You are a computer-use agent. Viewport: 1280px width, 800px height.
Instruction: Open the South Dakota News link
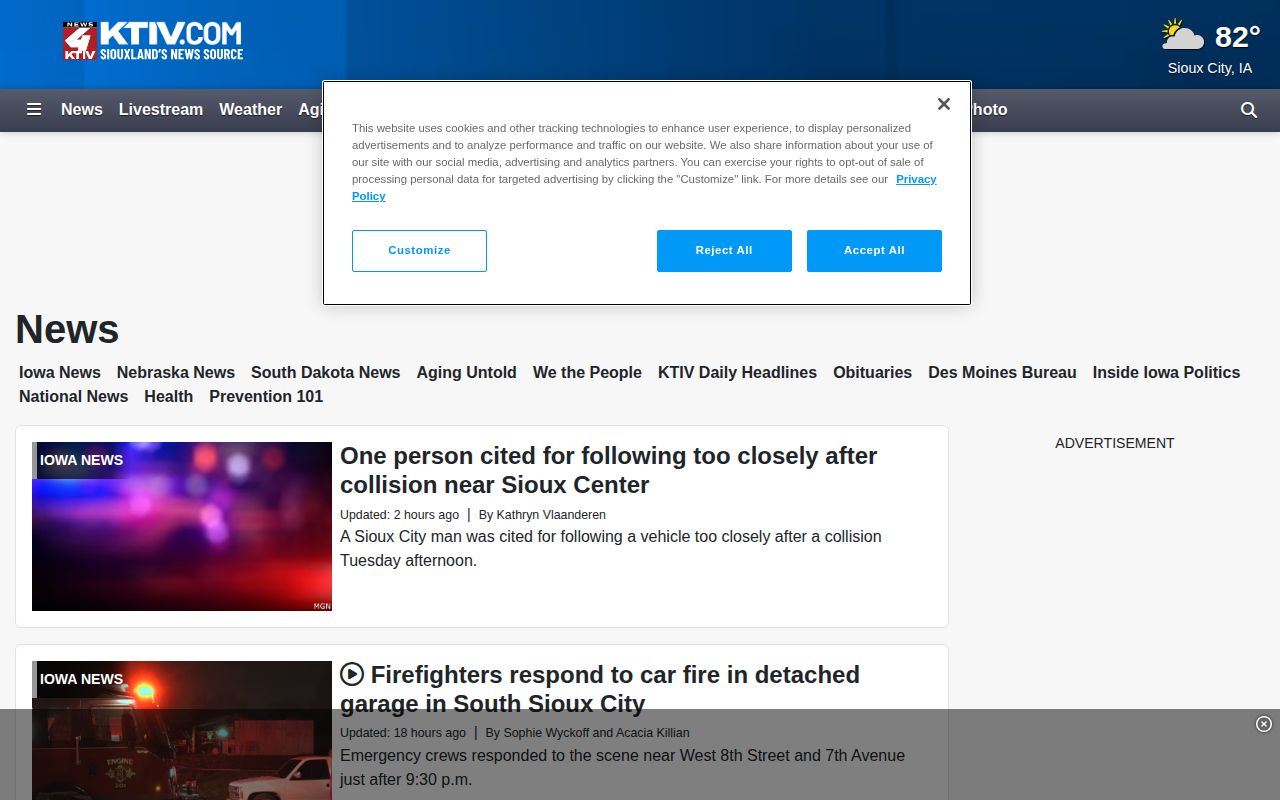pos(325,372)
